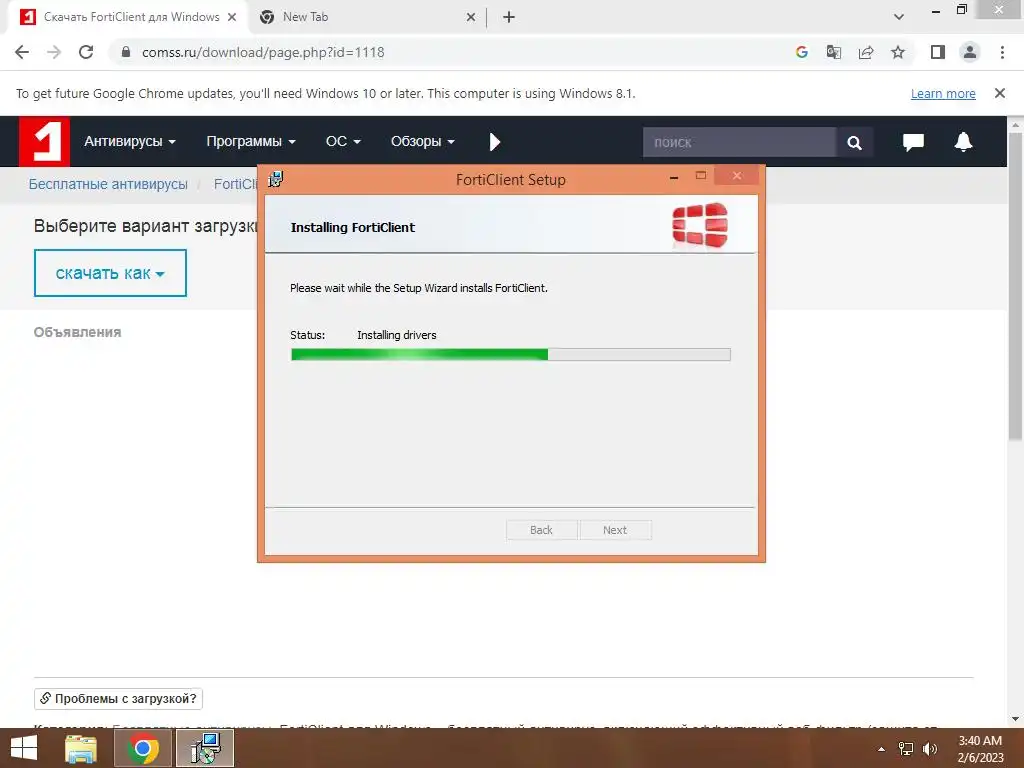Screen dimensions: 1024x768
Task: Click the padlock site info icon
Action: click(126, 52)
